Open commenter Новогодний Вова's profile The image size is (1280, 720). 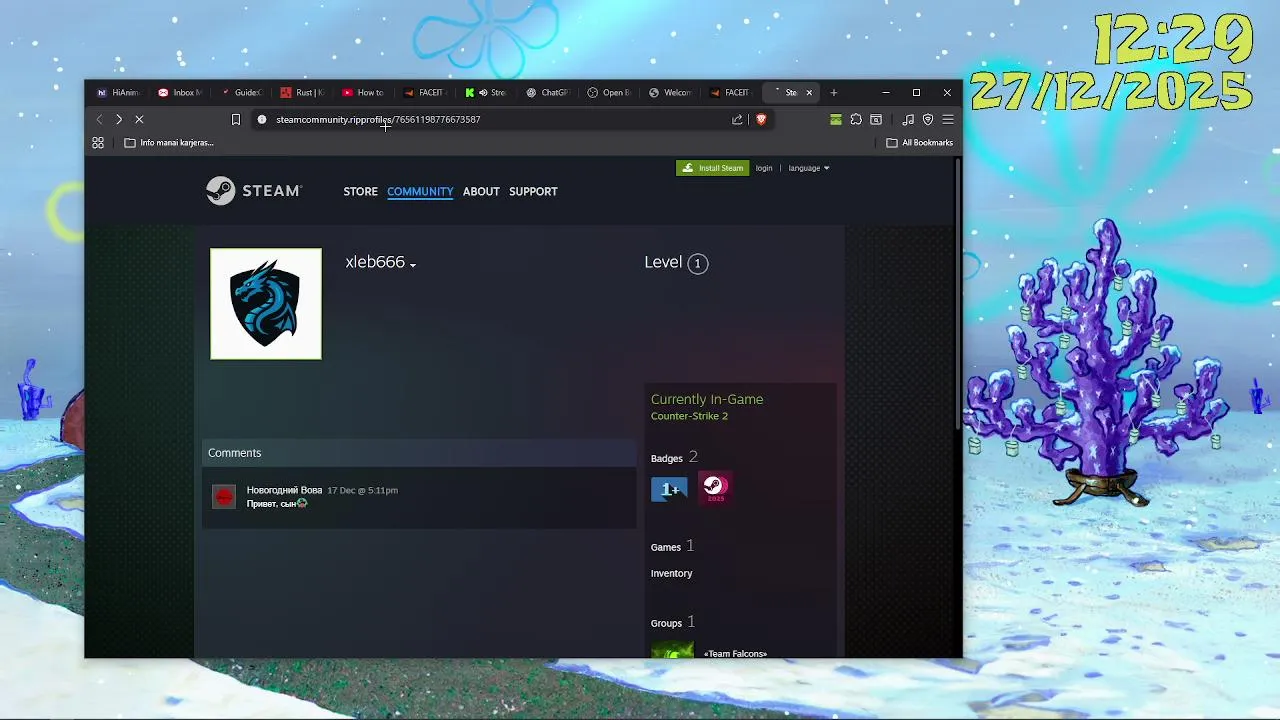(x=284, y=490)
